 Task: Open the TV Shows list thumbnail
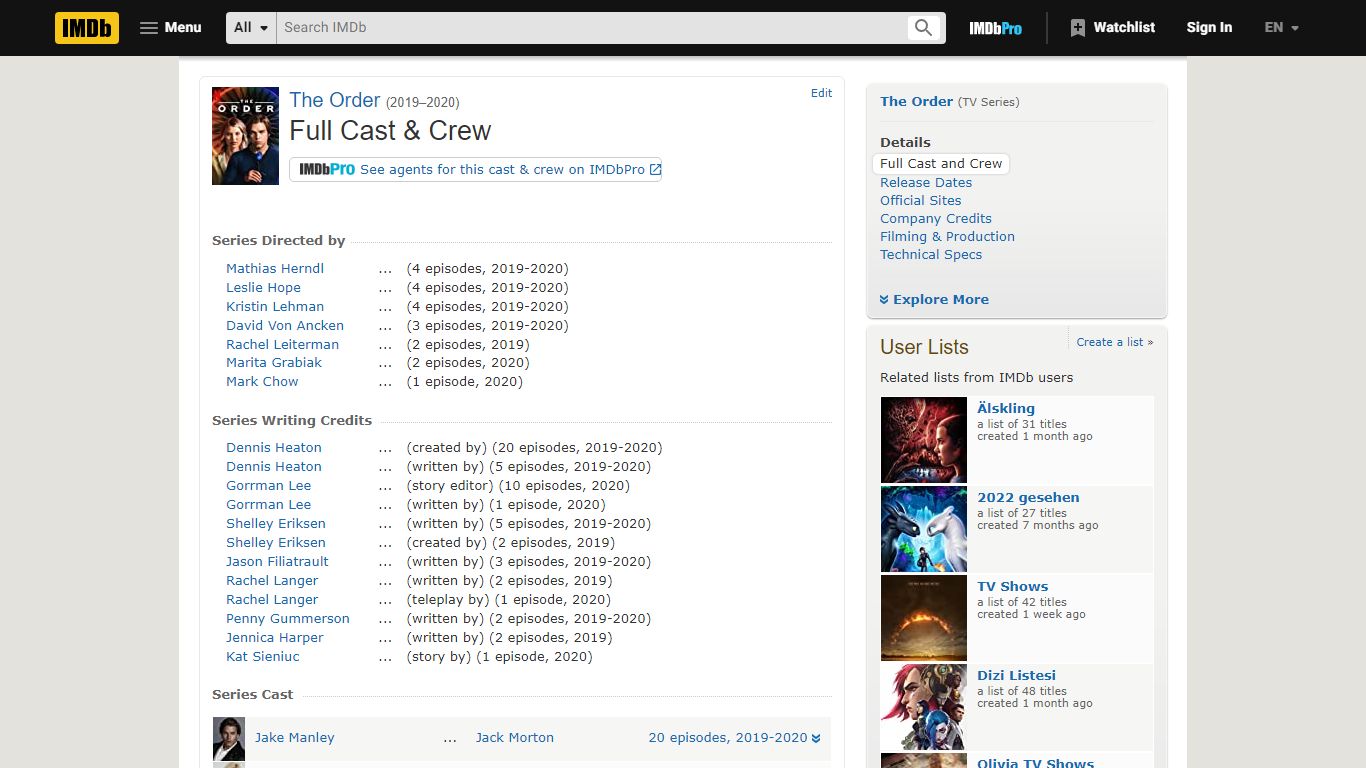point(924,618)
